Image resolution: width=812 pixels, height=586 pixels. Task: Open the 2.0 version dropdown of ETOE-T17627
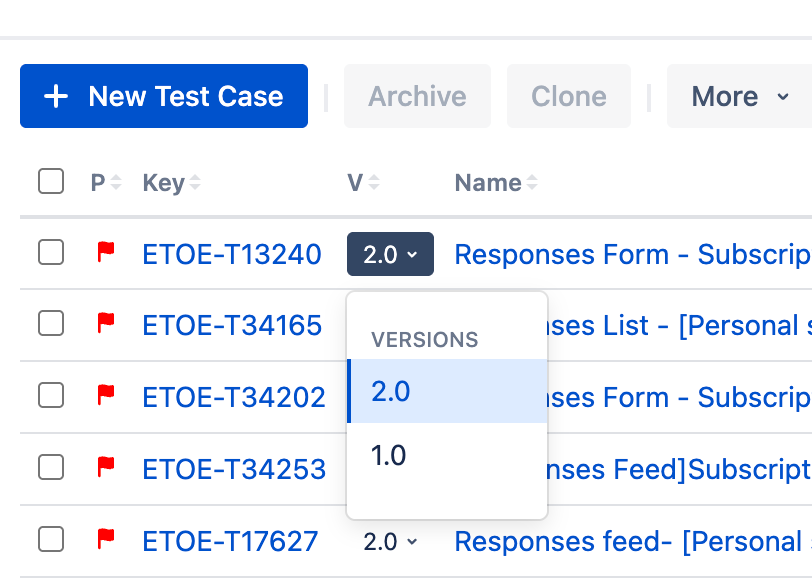[390, 542]
